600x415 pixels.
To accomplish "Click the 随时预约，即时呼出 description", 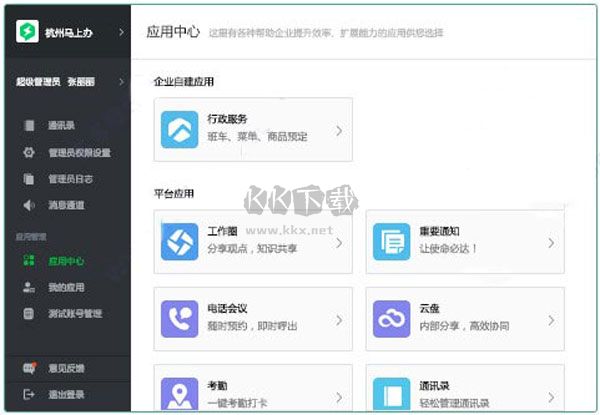I will pos(252,326).
